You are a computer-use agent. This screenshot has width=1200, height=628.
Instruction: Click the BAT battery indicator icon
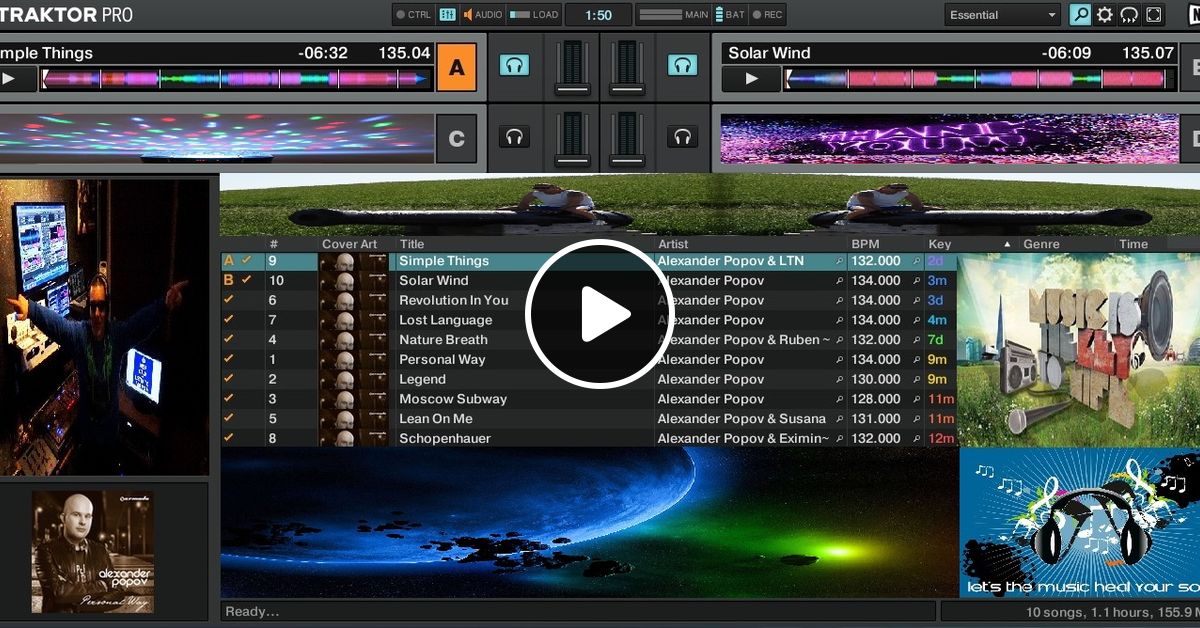click(x=720, y=14)
